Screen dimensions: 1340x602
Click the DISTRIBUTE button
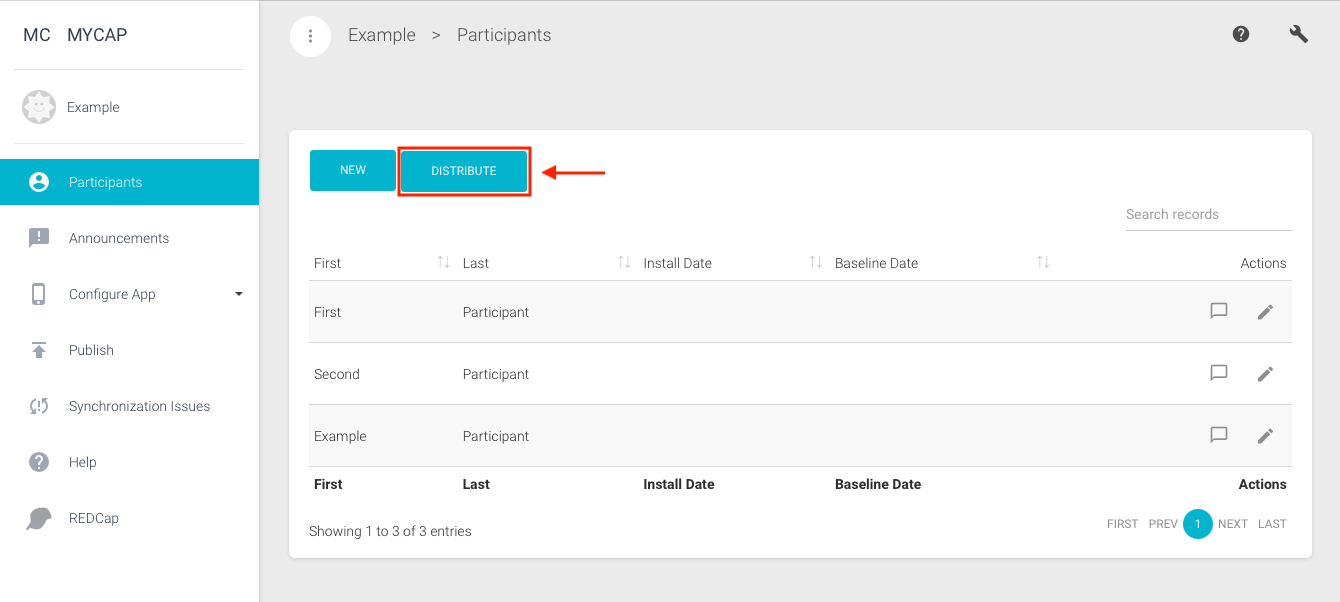click(x=464, y=170)
